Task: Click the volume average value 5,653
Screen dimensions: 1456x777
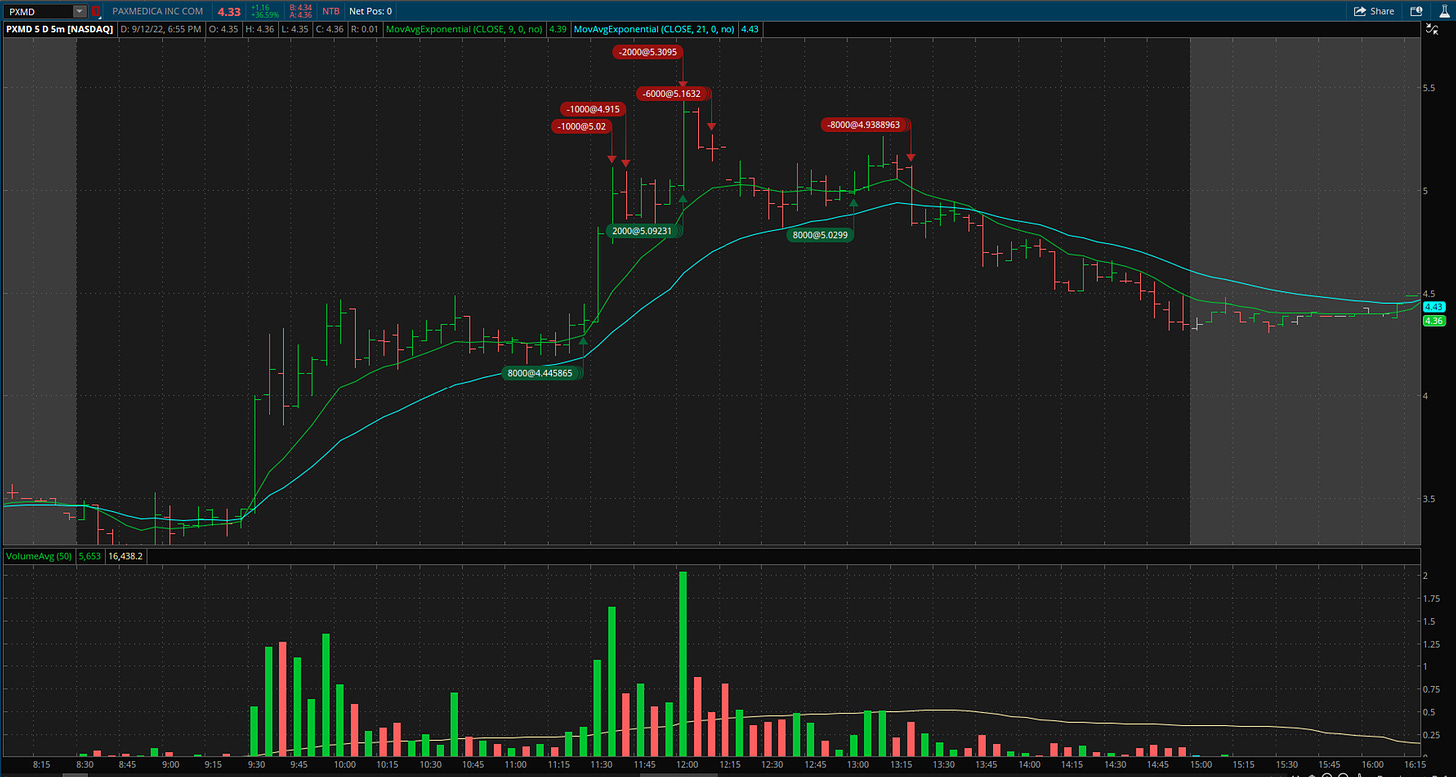Action: coord(92,556)
